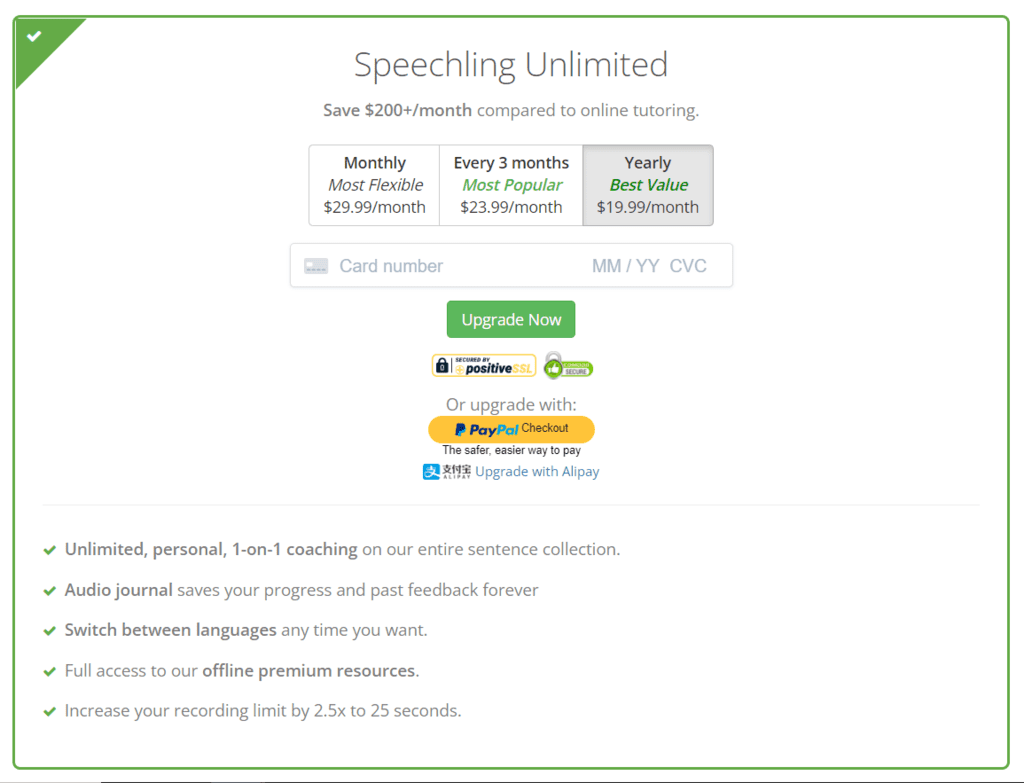Select the Yearly Best Value plan
Screen dimensions: 1024x783
(x=648, y=185)
